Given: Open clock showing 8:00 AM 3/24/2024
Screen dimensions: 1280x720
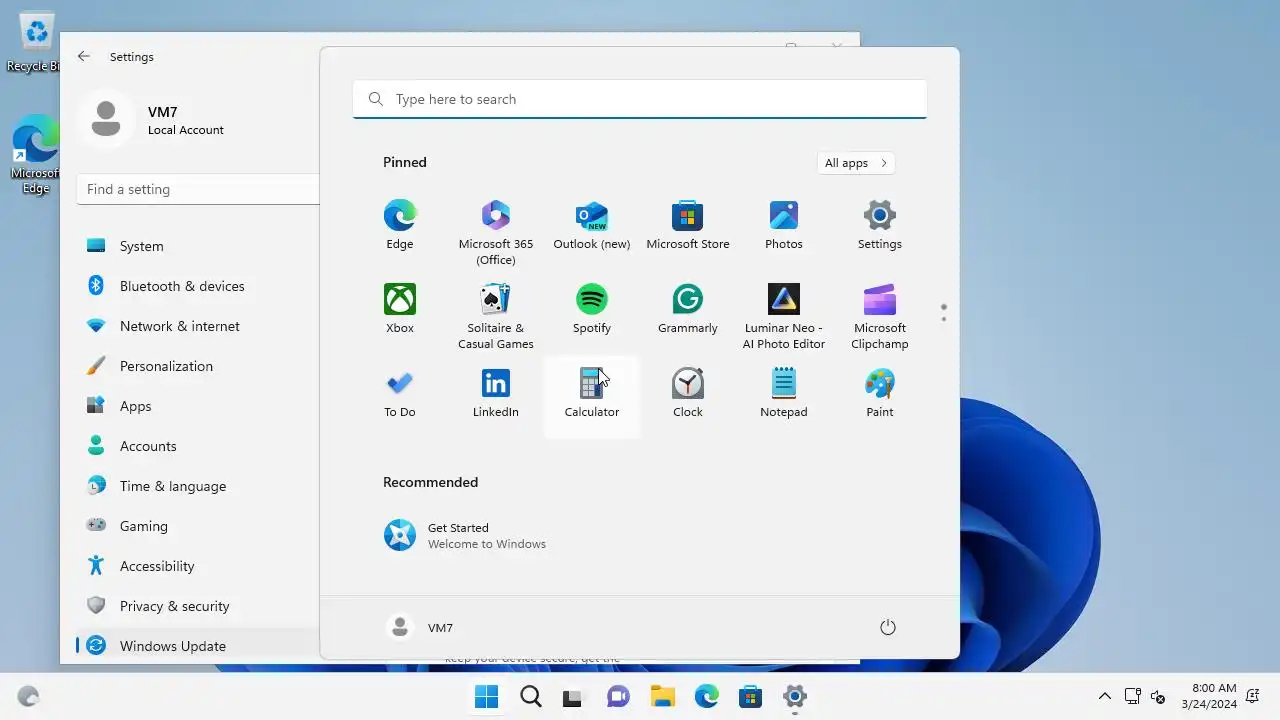Looking at the screenshot, I should coord(1208,697).
